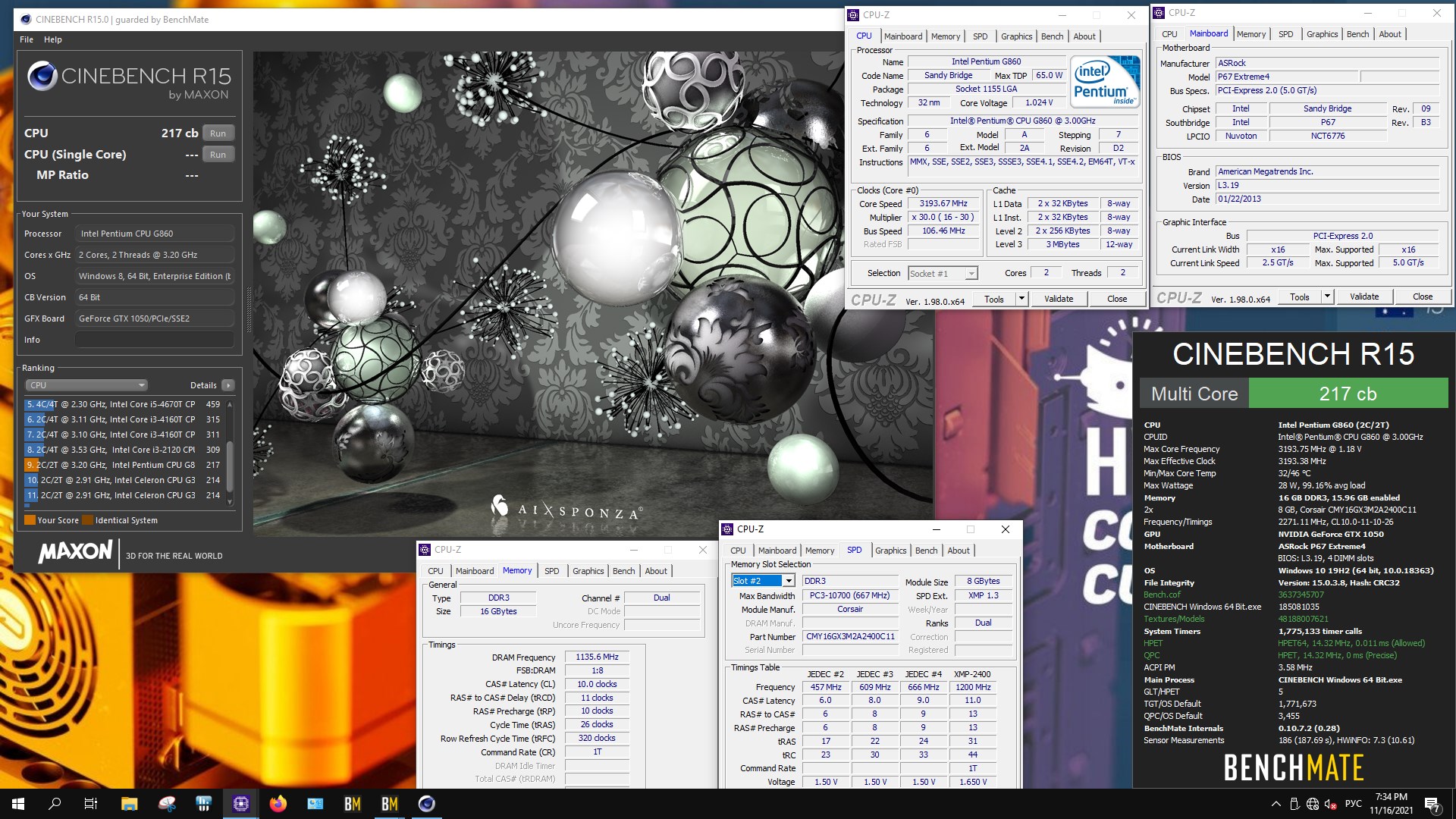Click Tools button in CPU-Z Mainboard window
1456x819 pixels.
1300,297
